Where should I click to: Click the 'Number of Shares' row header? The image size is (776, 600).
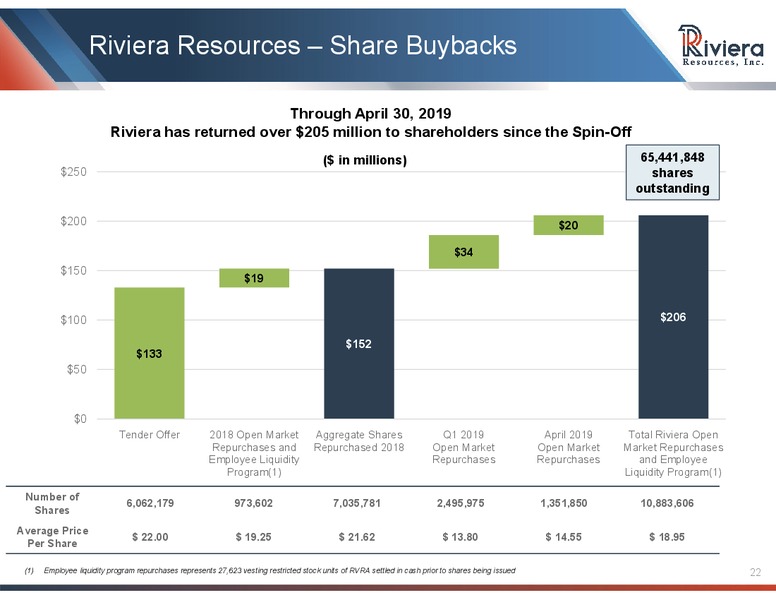[x=52, y=503]
